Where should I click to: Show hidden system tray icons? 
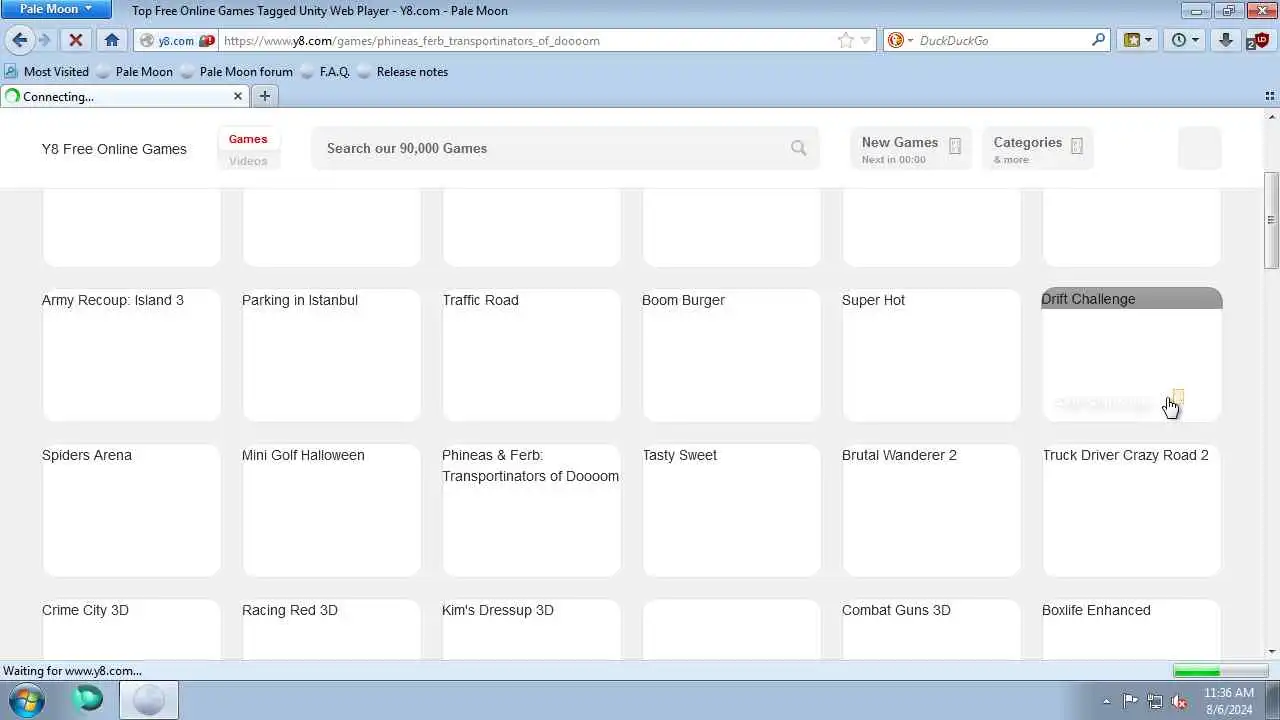coord(1106,701)
